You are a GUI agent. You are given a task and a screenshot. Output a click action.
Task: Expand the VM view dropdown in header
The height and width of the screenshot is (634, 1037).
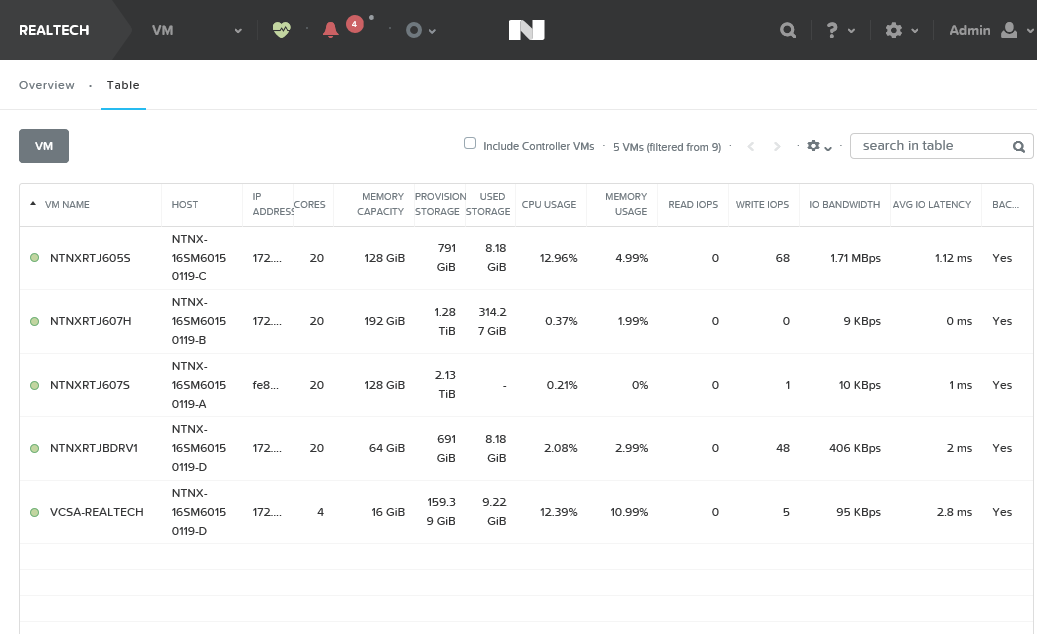(237, 31)
